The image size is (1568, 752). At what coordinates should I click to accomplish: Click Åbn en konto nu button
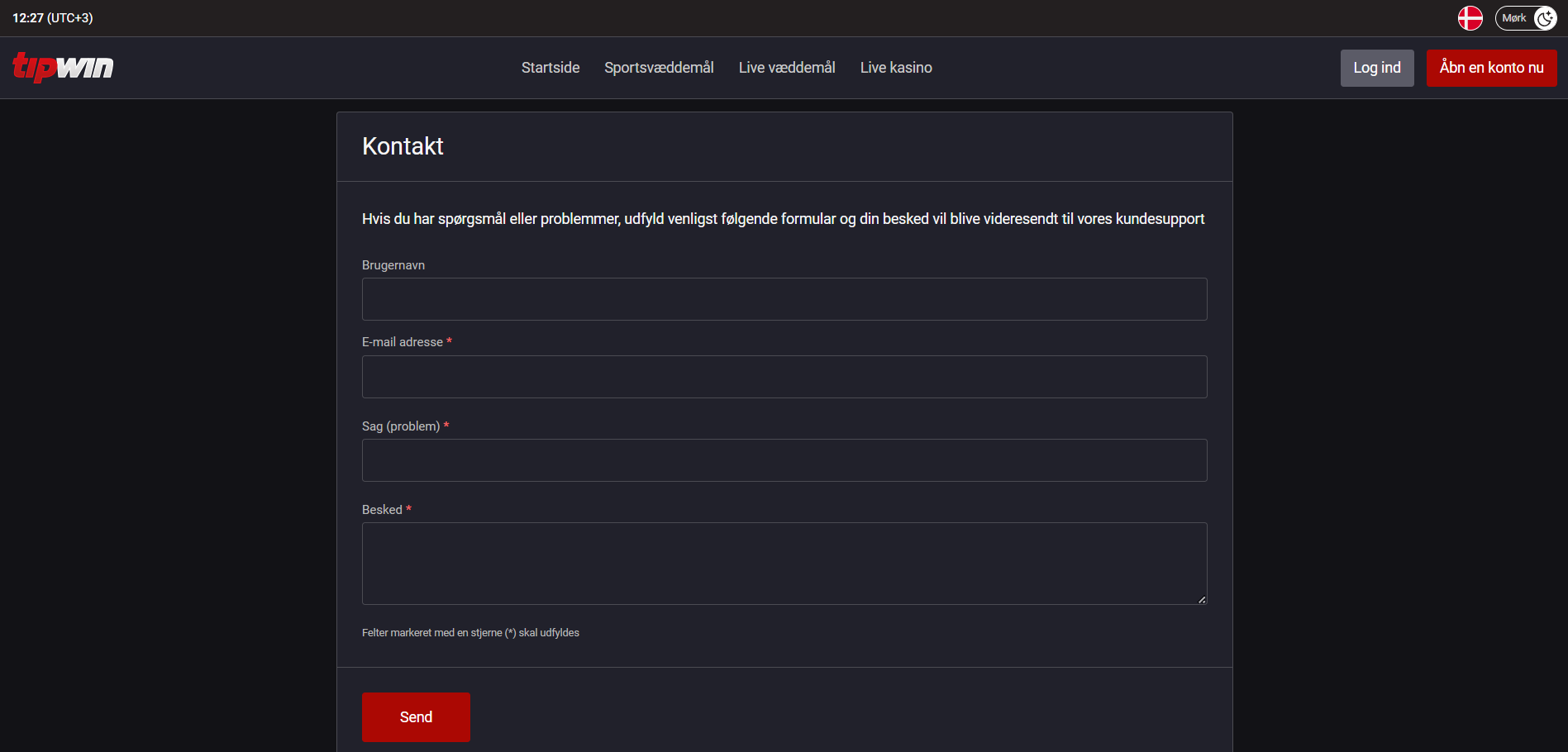click(1491, 68)
